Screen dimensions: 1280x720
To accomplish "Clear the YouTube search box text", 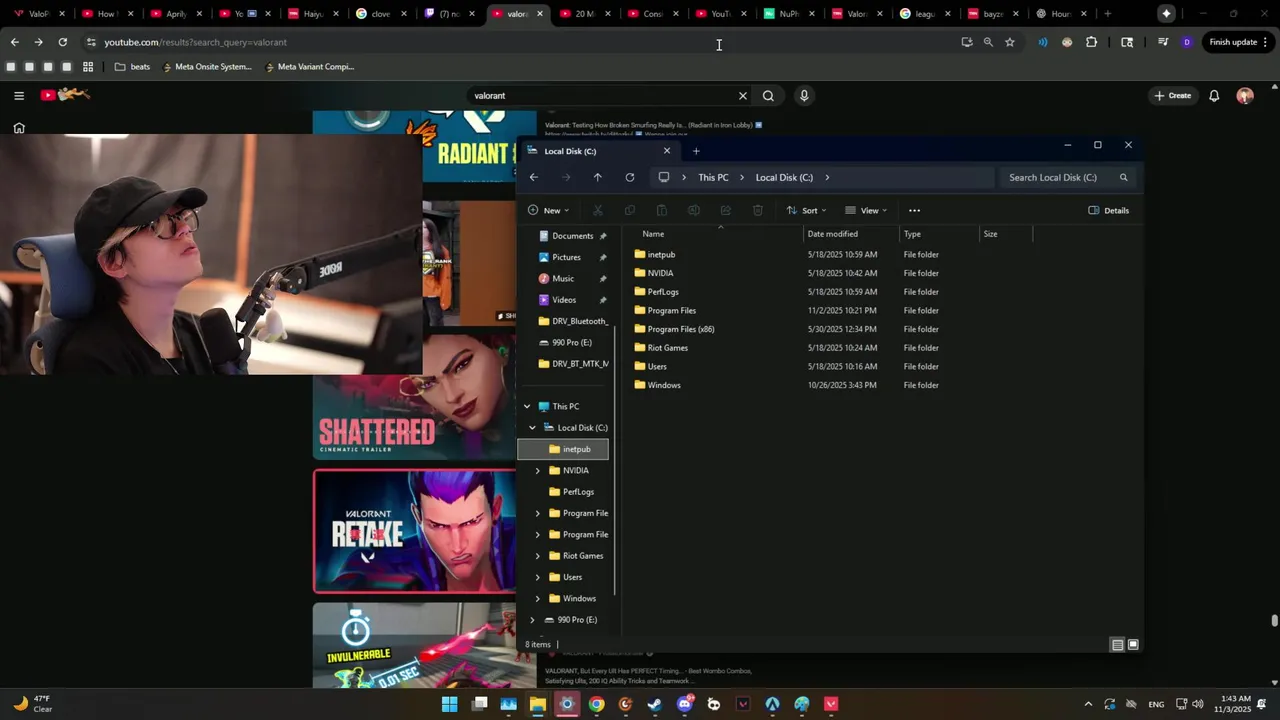I will click(742, 96).
